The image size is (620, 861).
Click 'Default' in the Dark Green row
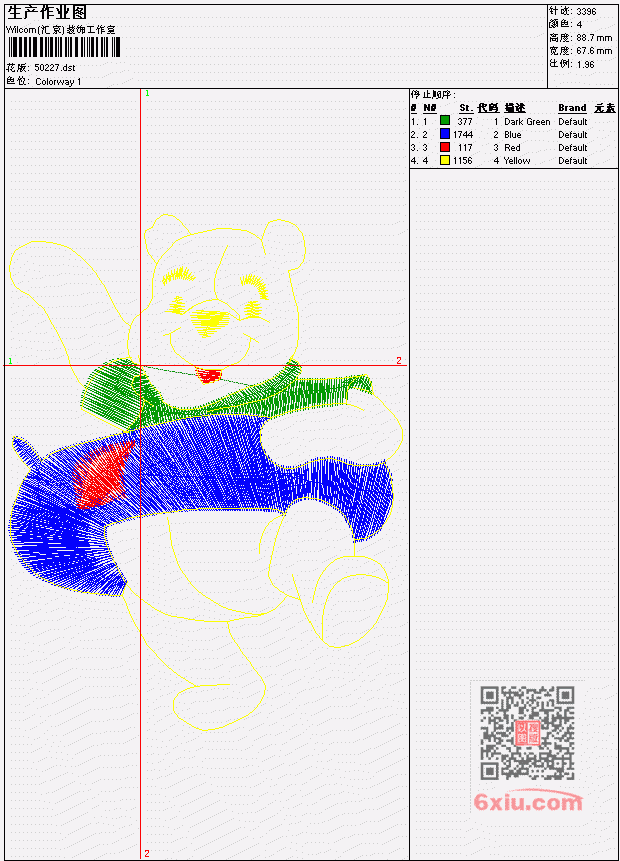(573, 121)
